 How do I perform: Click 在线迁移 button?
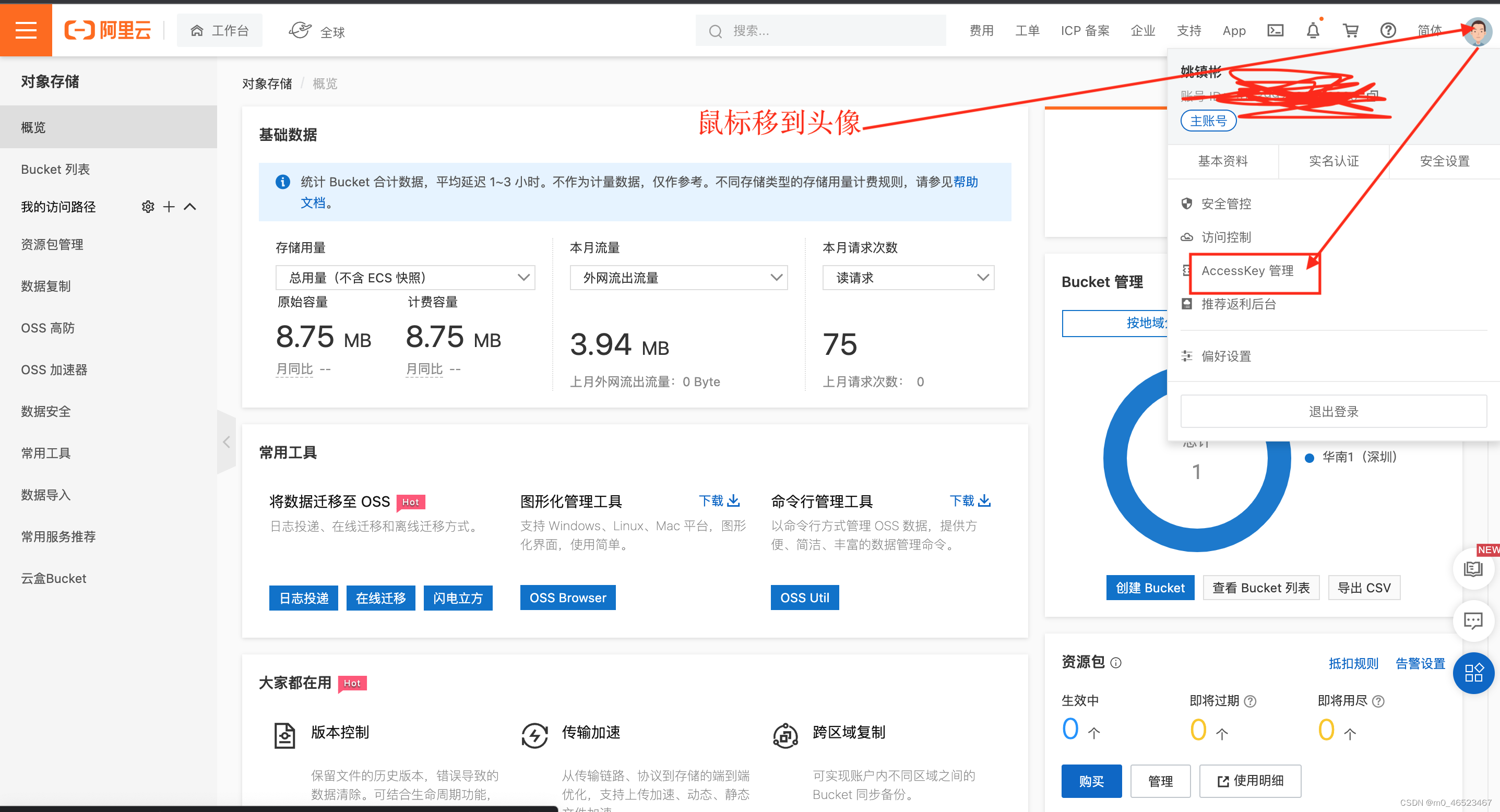pos(381,598)
